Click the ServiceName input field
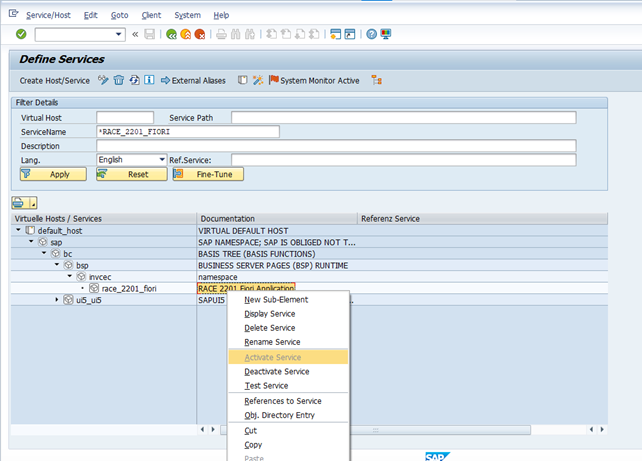The width and height of the screenshot is (642, 461). click(x=187, y=132)
